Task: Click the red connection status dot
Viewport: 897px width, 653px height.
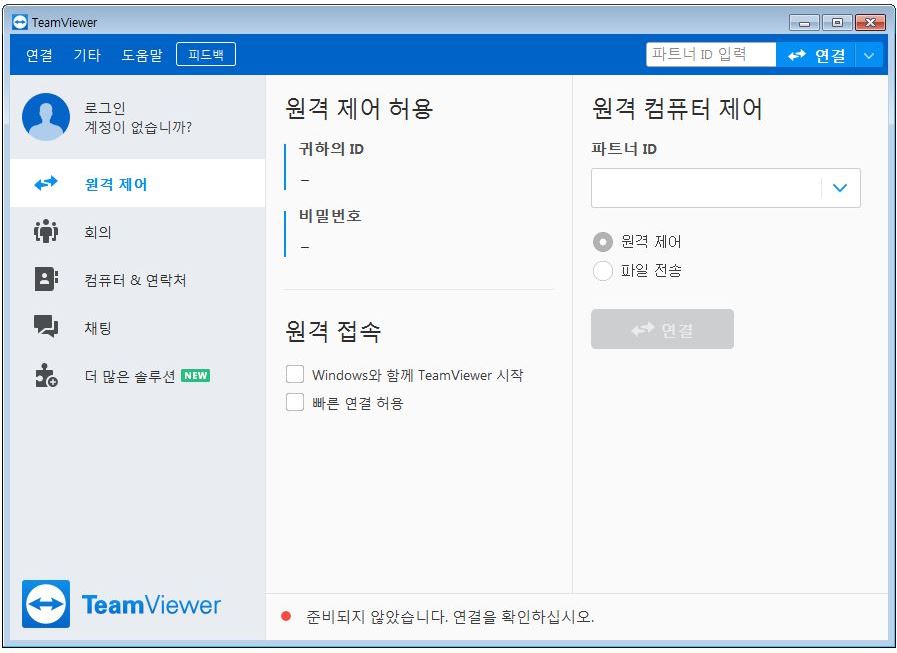Action: coord(286,616)
